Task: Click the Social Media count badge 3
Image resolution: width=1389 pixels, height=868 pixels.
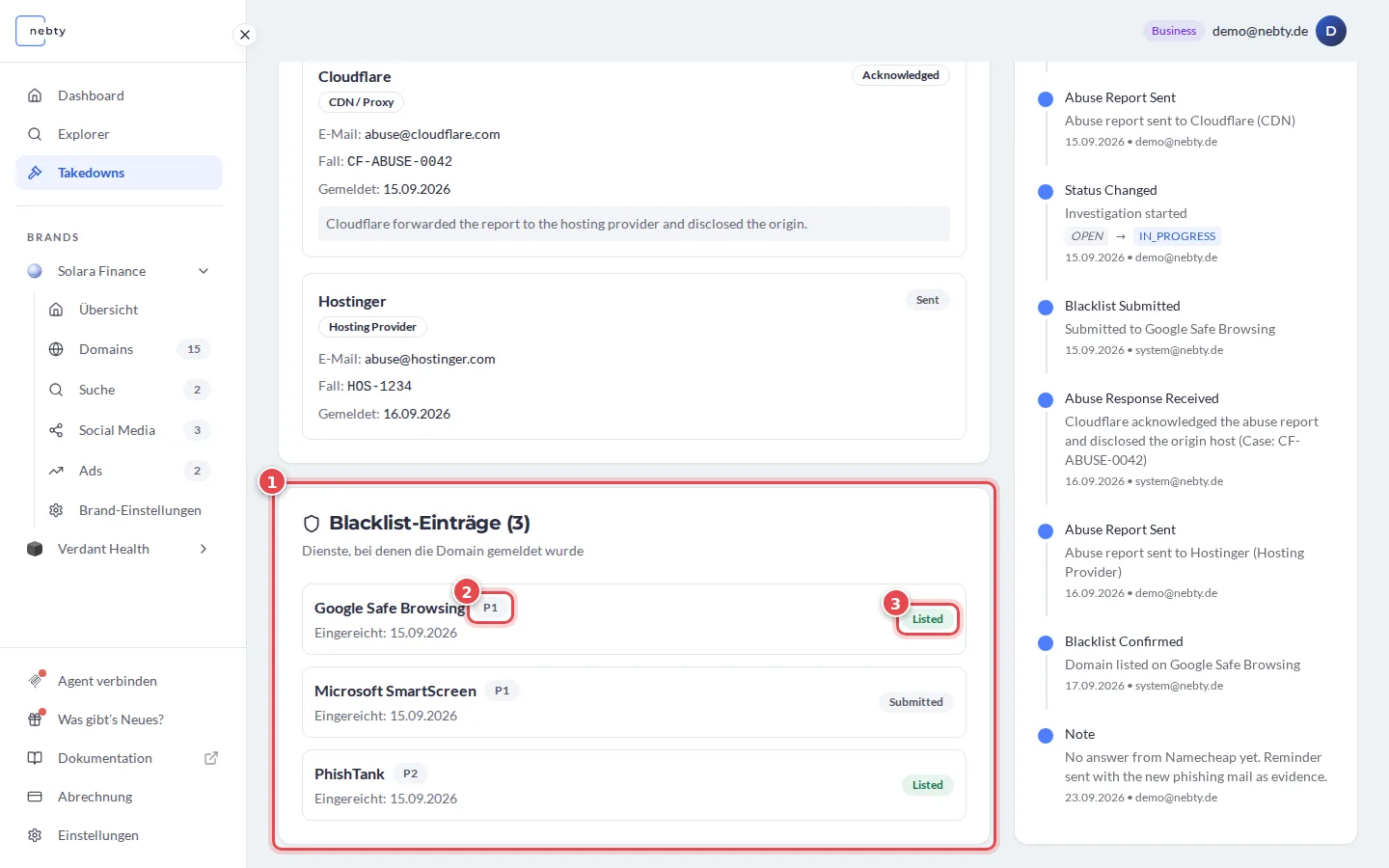Action: (x=197, y=430)
